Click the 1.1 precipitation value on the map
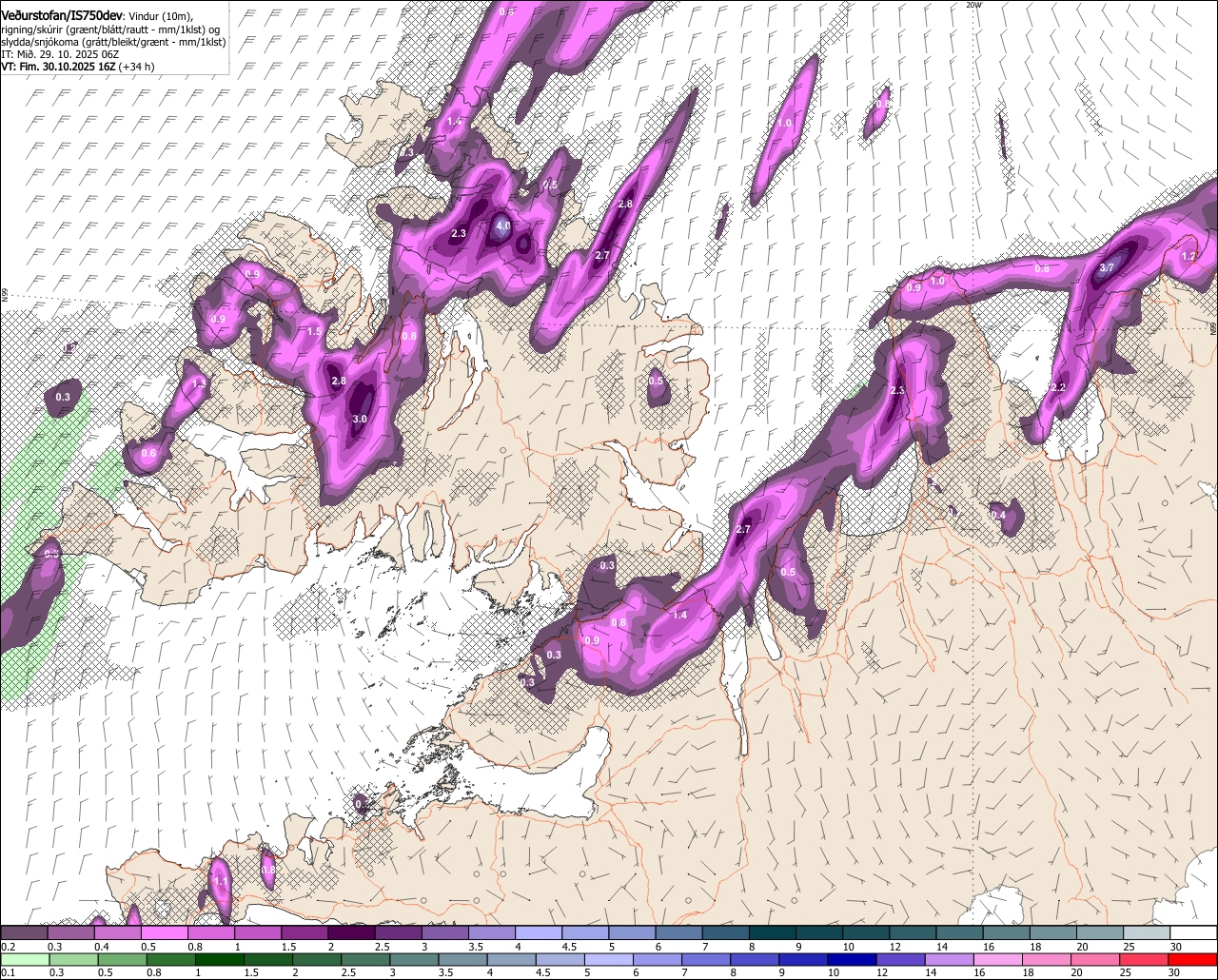 coord(221,882)
